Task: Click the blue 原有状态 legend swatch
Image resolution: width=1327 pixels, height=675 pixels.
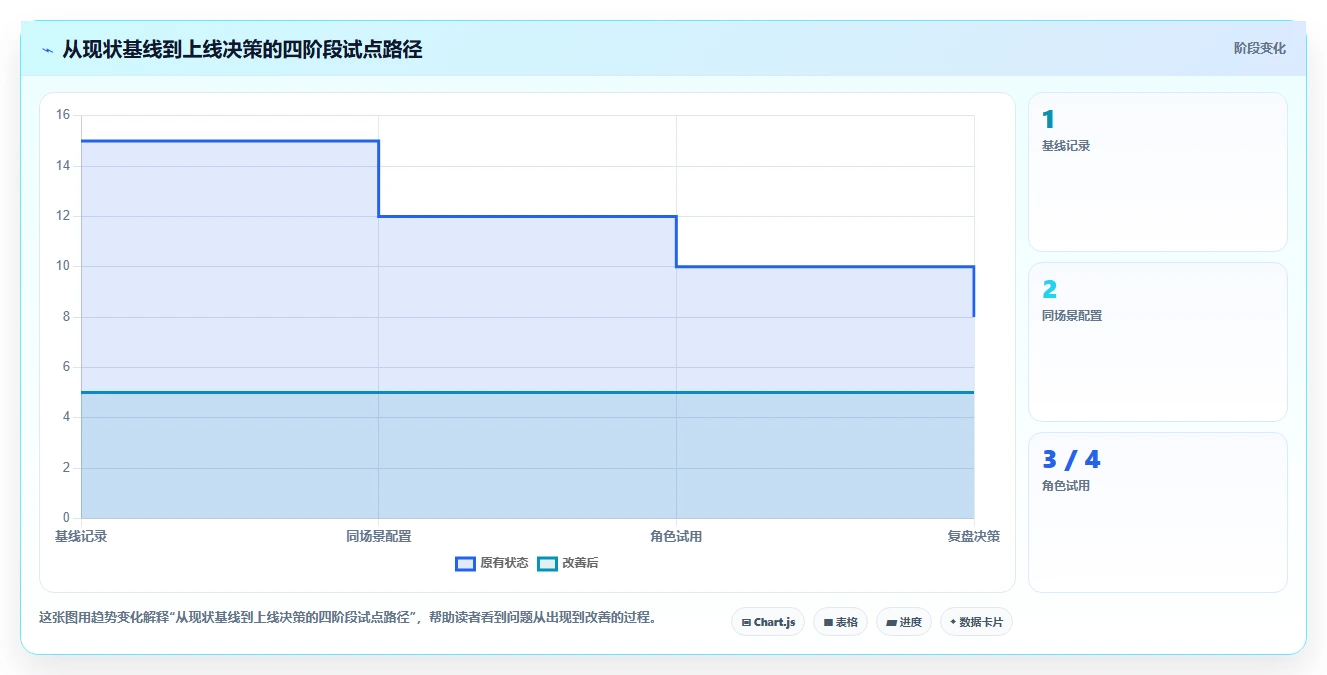Action: [x=465, y=564]
